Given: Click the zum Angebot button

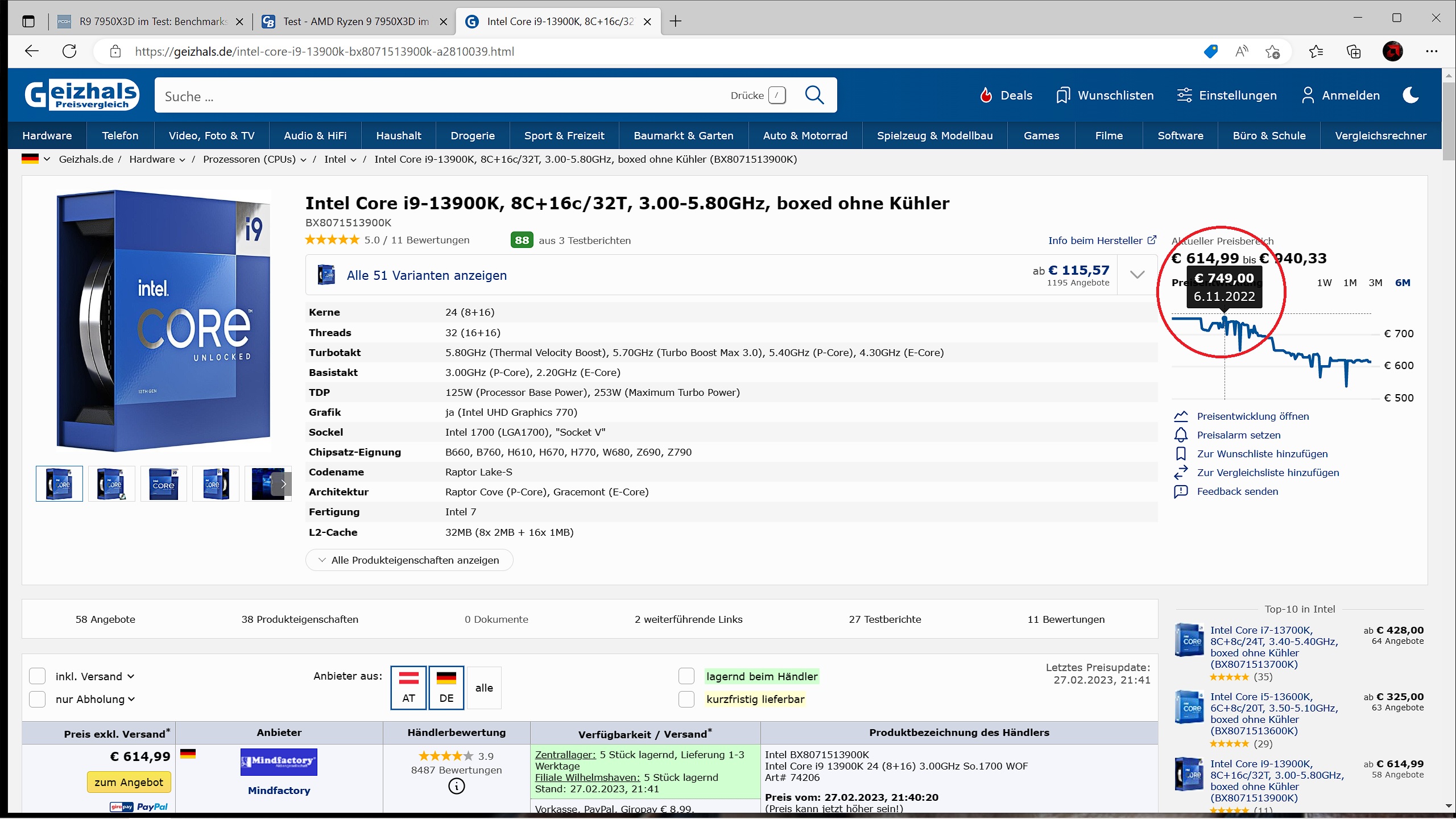Looking at the screenshot, I should (x=129, y=782).
